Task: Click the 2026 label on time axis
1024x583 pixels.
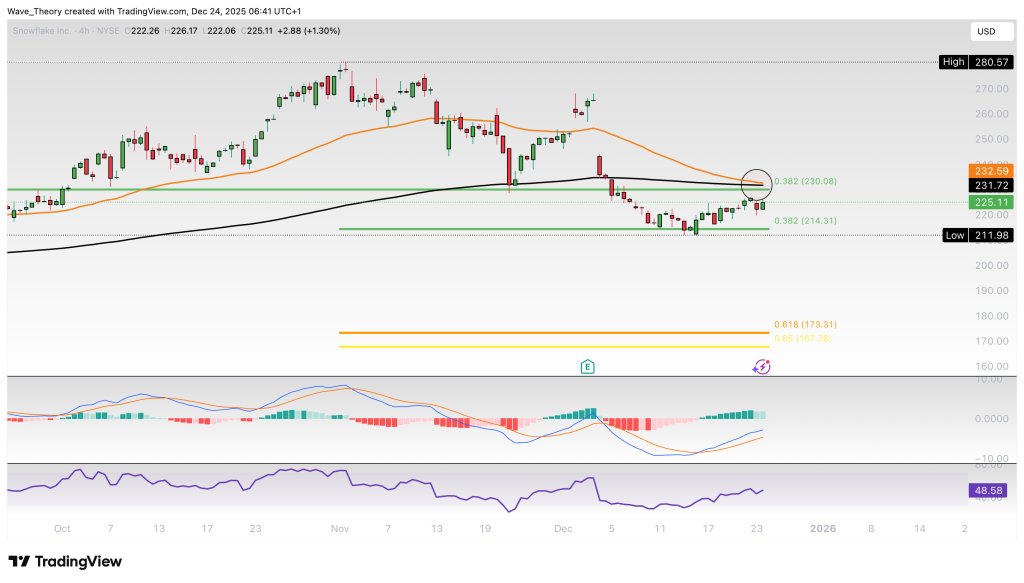Action: pyautogui.click(x=822, y=527)
